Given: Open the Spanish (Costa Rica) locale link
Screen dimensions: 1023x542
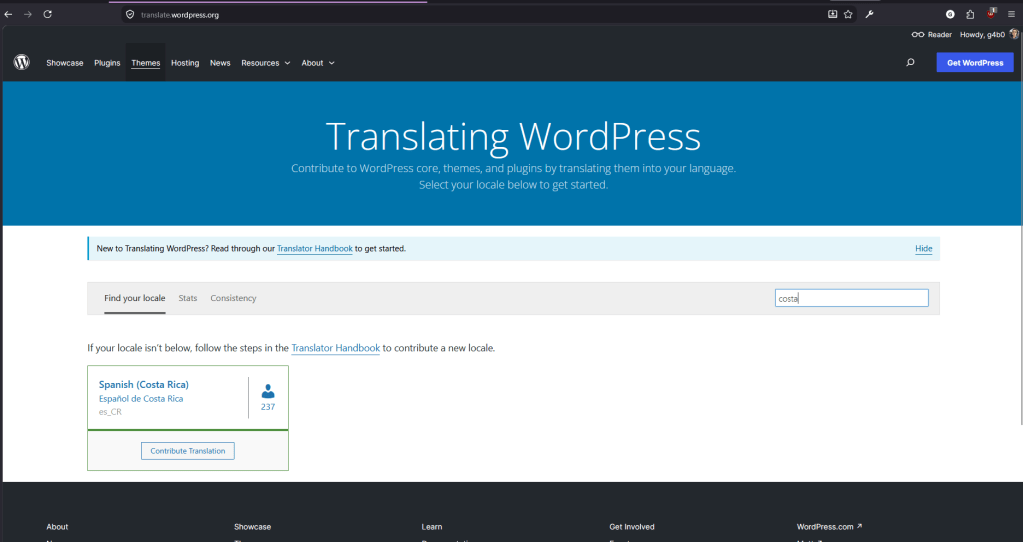Looking at the screenshot, I should coord(144,385).
